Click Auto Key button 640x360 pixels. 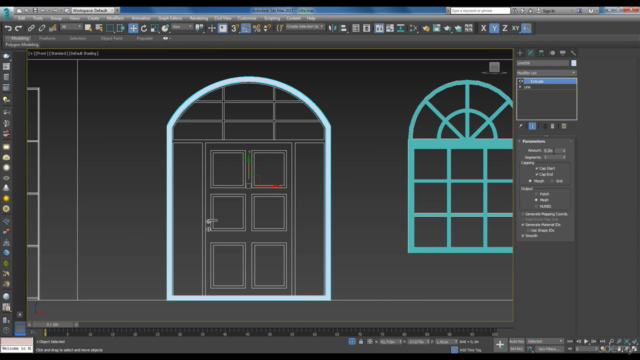[517, 341]
